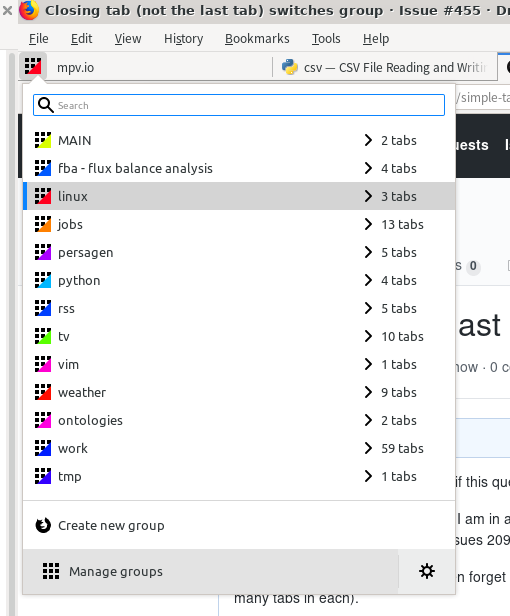
Task: Expand the vim group chevron
Action: tap(368, 364)
